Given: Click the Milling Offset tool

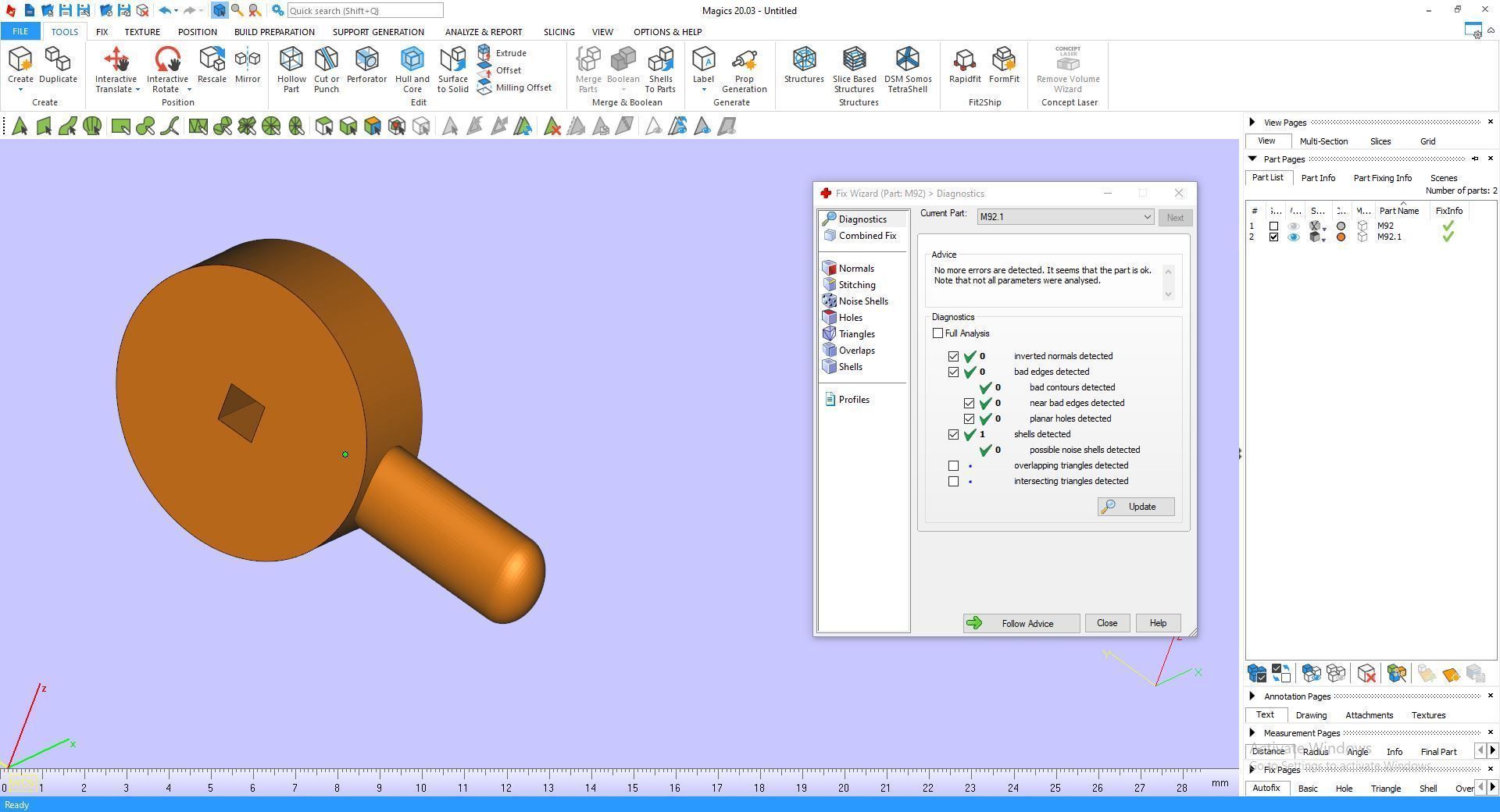Looking at the screenshot, I should (x=514, y=87).
